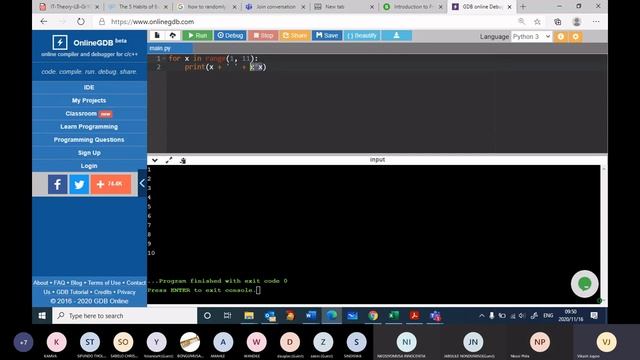Open browser Collections icon
This screenshot has width=640, height=360.
pyautogui.click(x=558, y=22)
